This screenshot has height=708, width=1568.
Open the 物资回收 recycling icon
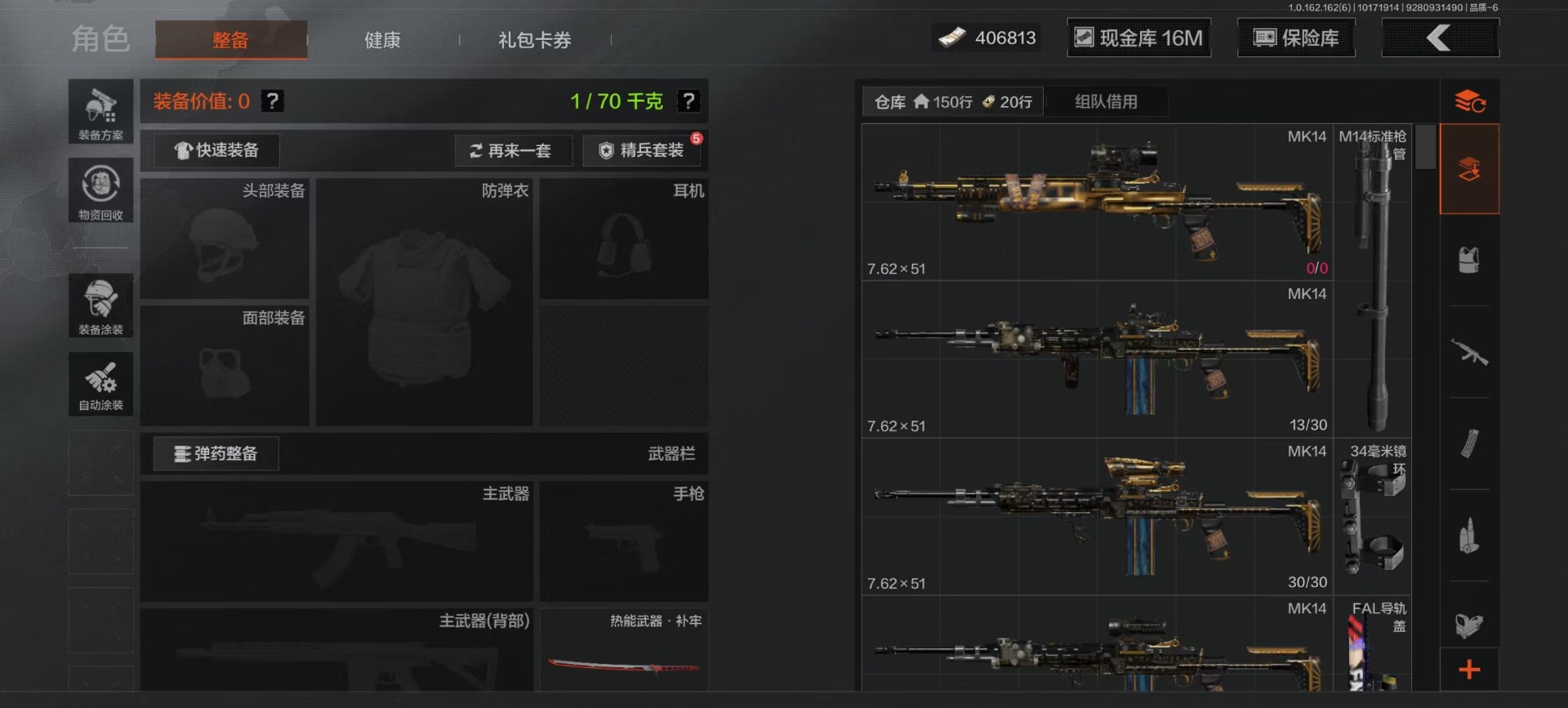pos(100,190)
